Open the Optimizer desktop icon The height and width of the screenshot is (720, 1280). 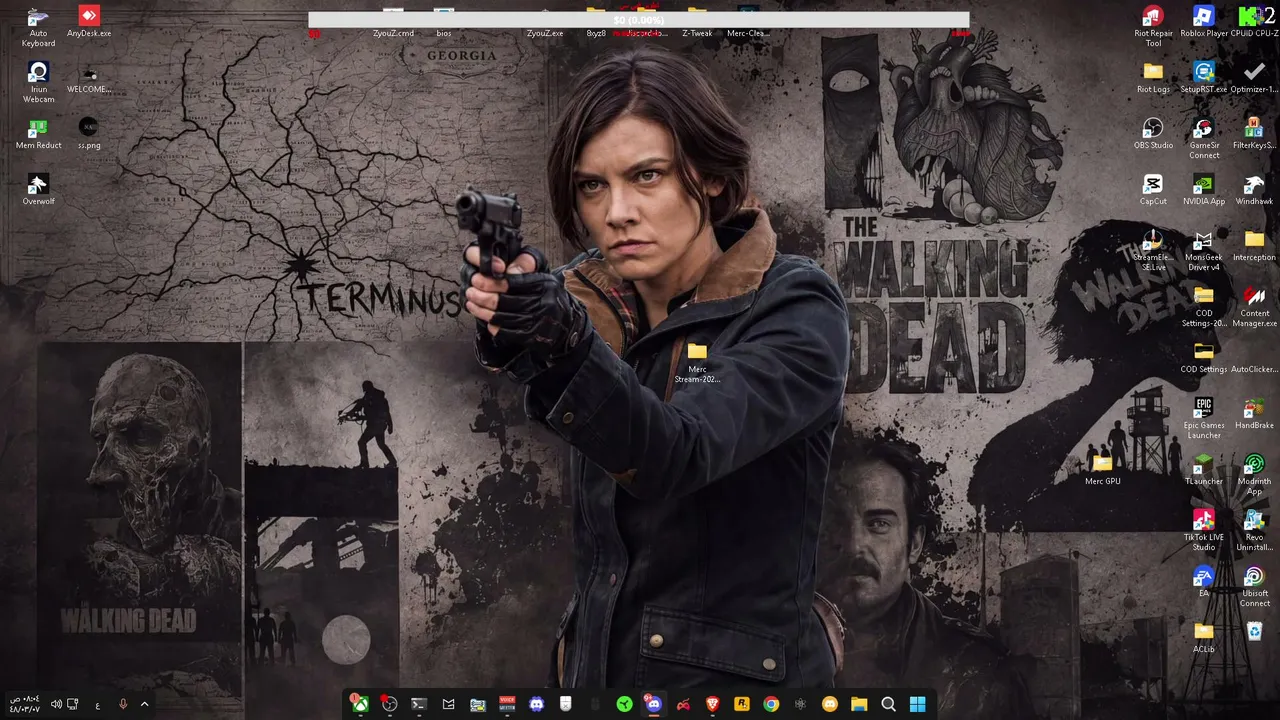[x=1254, y=78]
